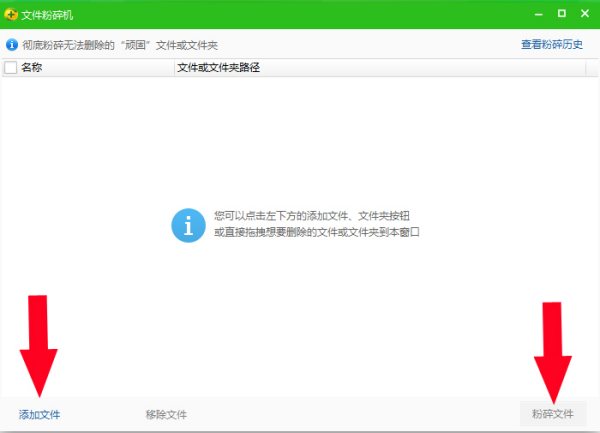600x433 pixels.
Task: Click the hint line 或直接拖拽想要删除的文件
Action: click(x=317, y=232)
